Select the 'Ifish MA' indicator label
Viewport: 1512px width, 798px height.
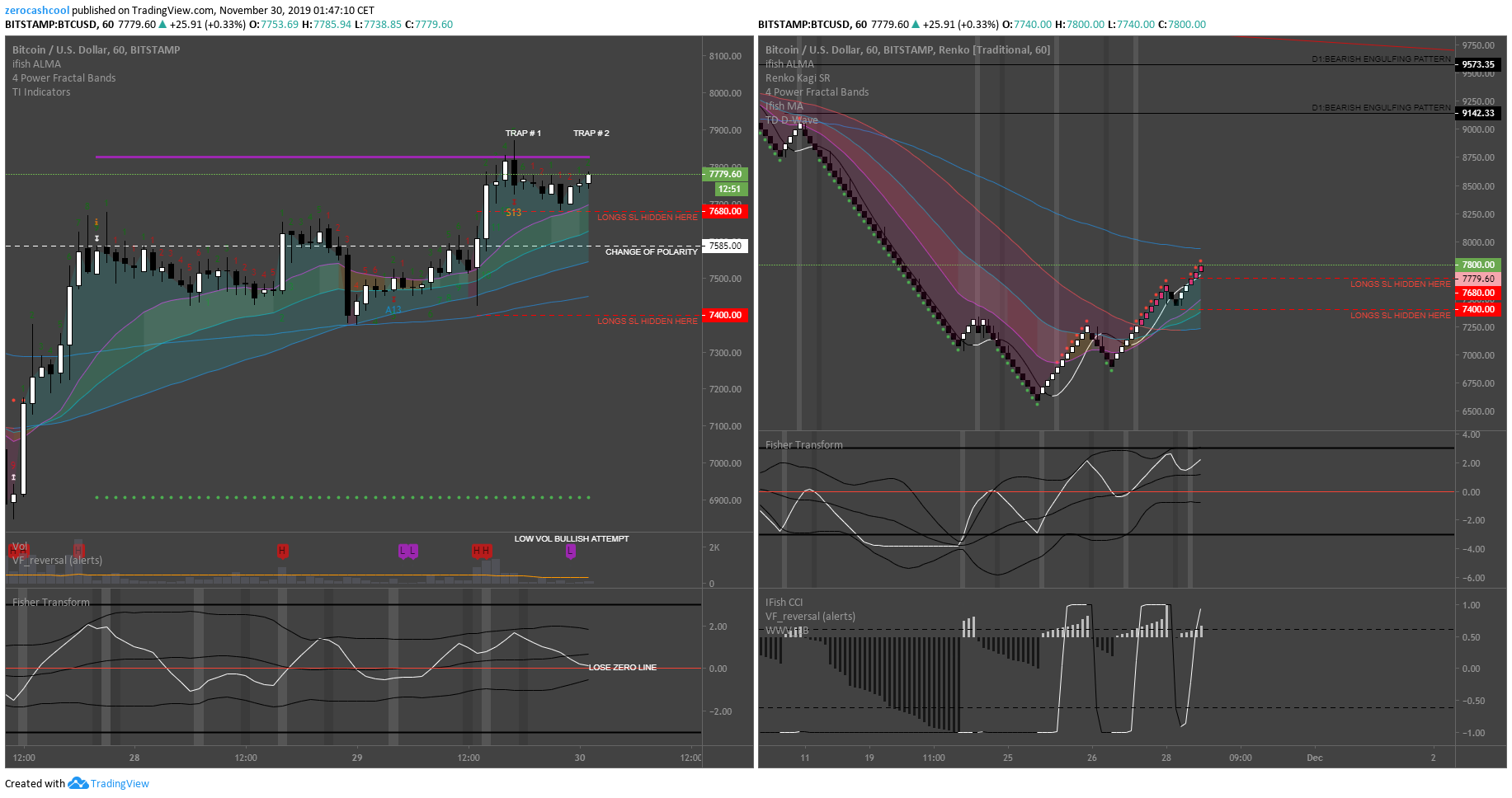[x=784, y=106]
